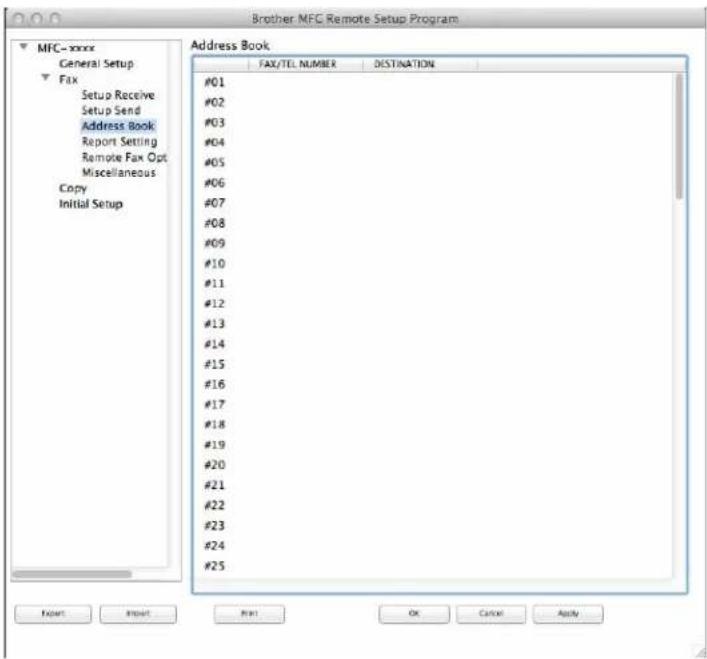Select address book entry #05

(x=432, y=163)
